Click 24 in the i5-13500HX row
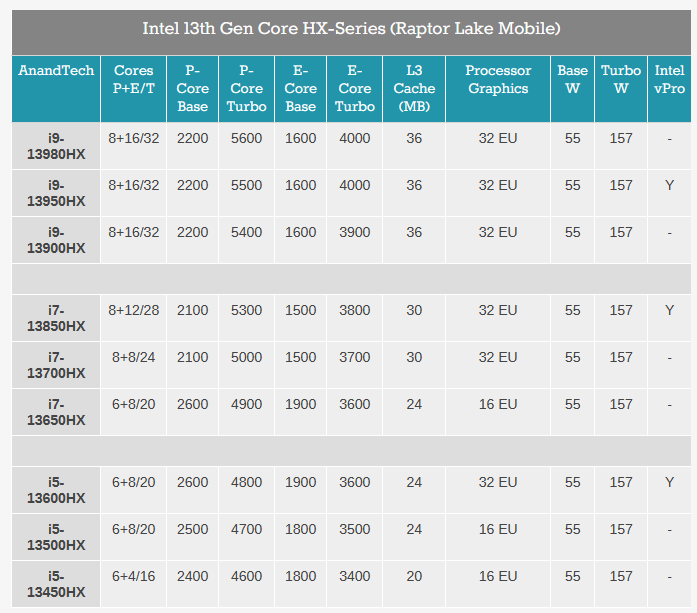 [x=414, y=529]
